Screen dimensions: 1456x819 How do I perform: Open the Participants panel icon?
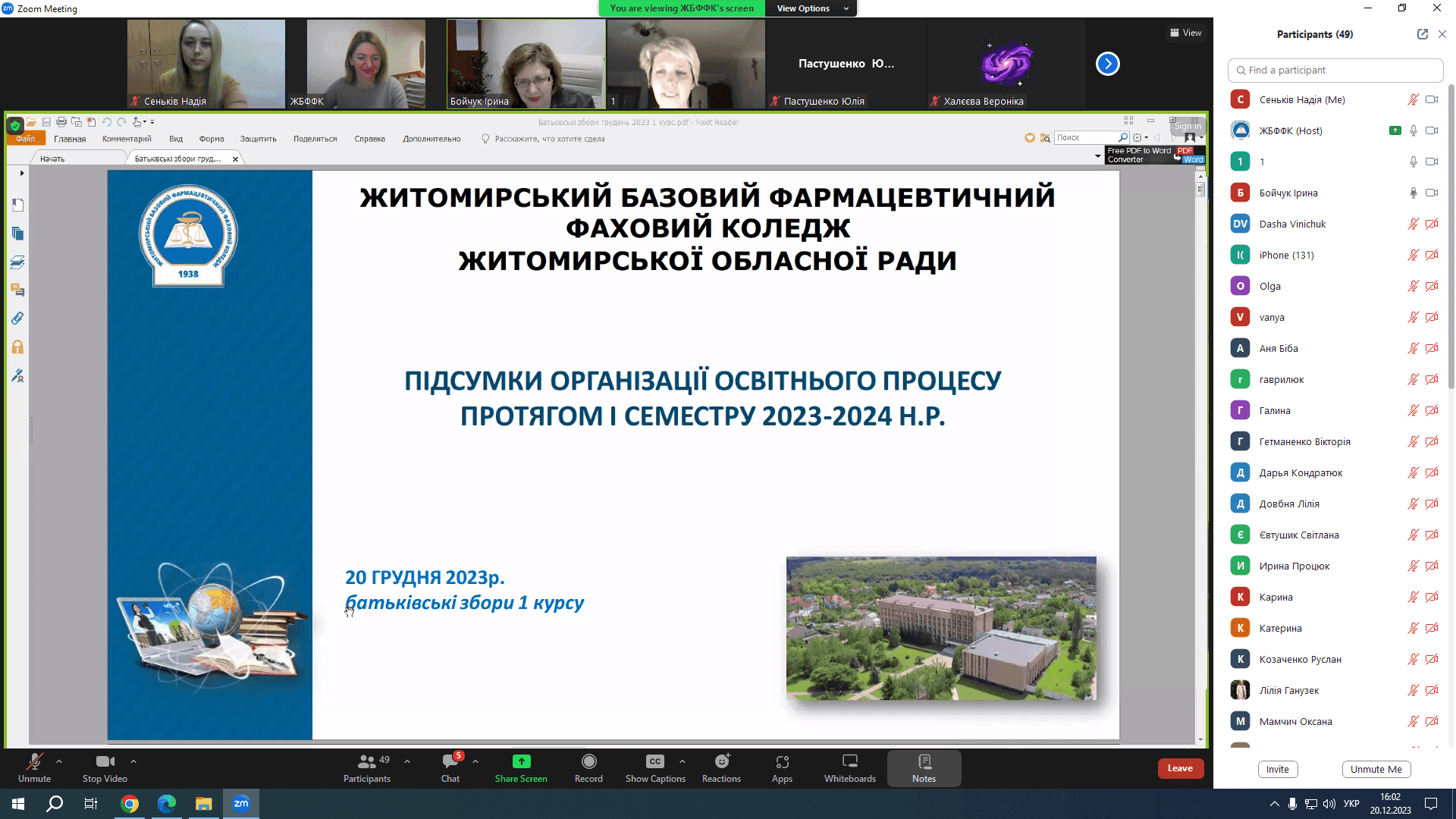click(367, 761)
